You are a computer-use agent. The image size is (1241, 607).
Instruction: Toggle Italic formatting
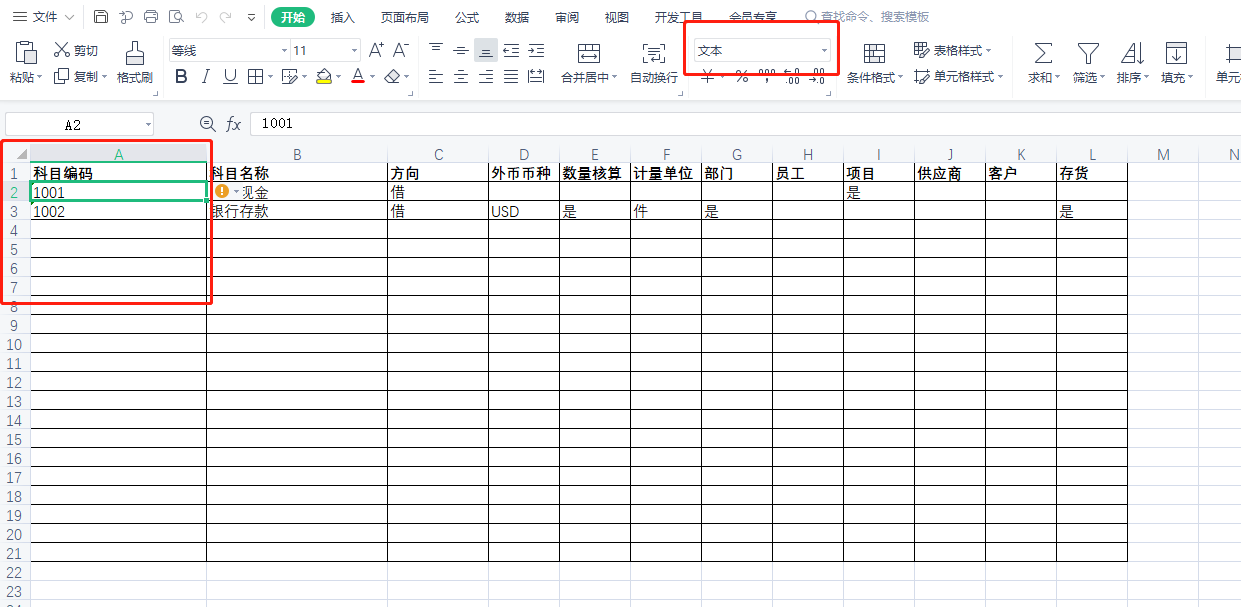(x=206, y=76)
